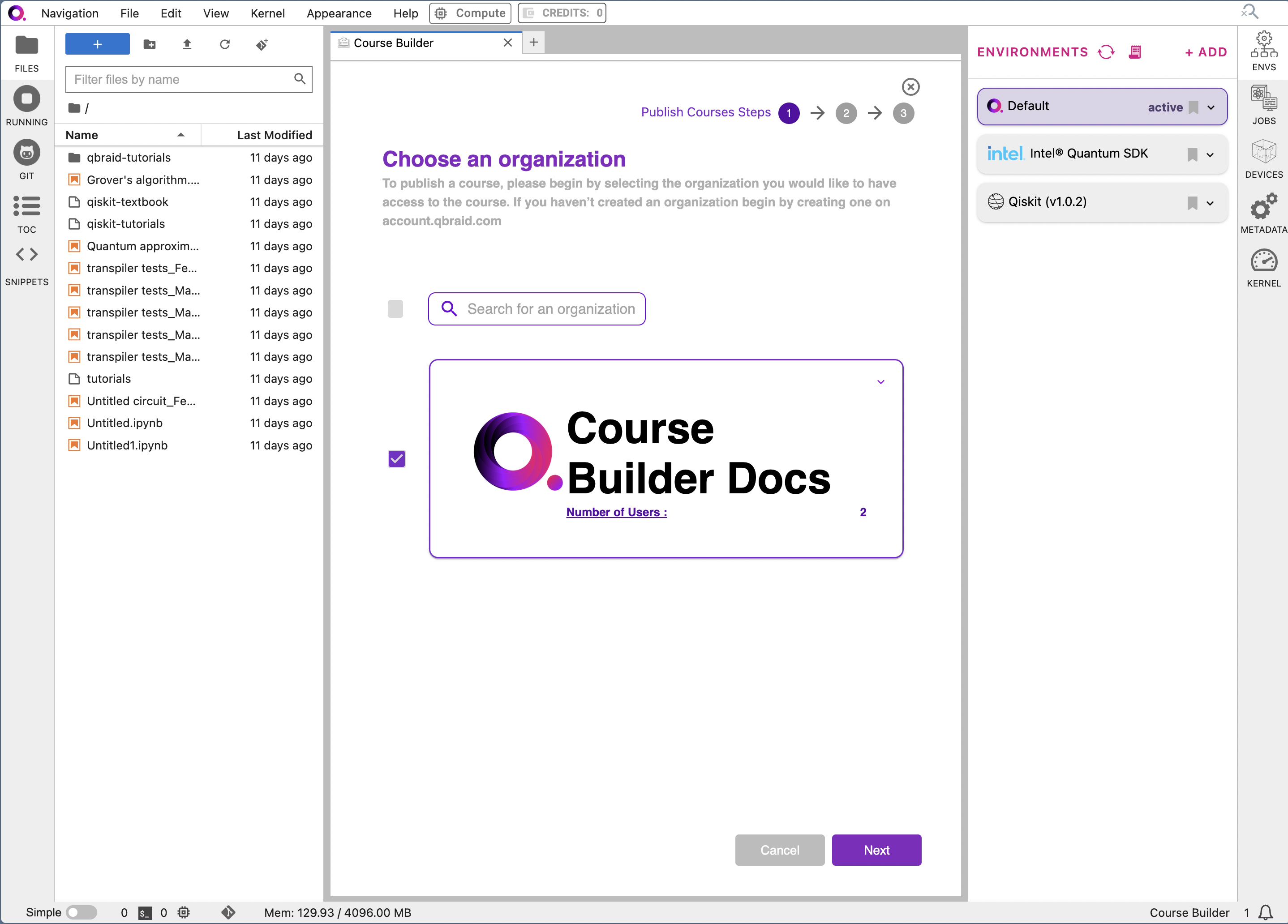Open the Kernel menu
The width and height of the screenshot is (1288, 924).
pyautogui.click(x=267, y=13)
